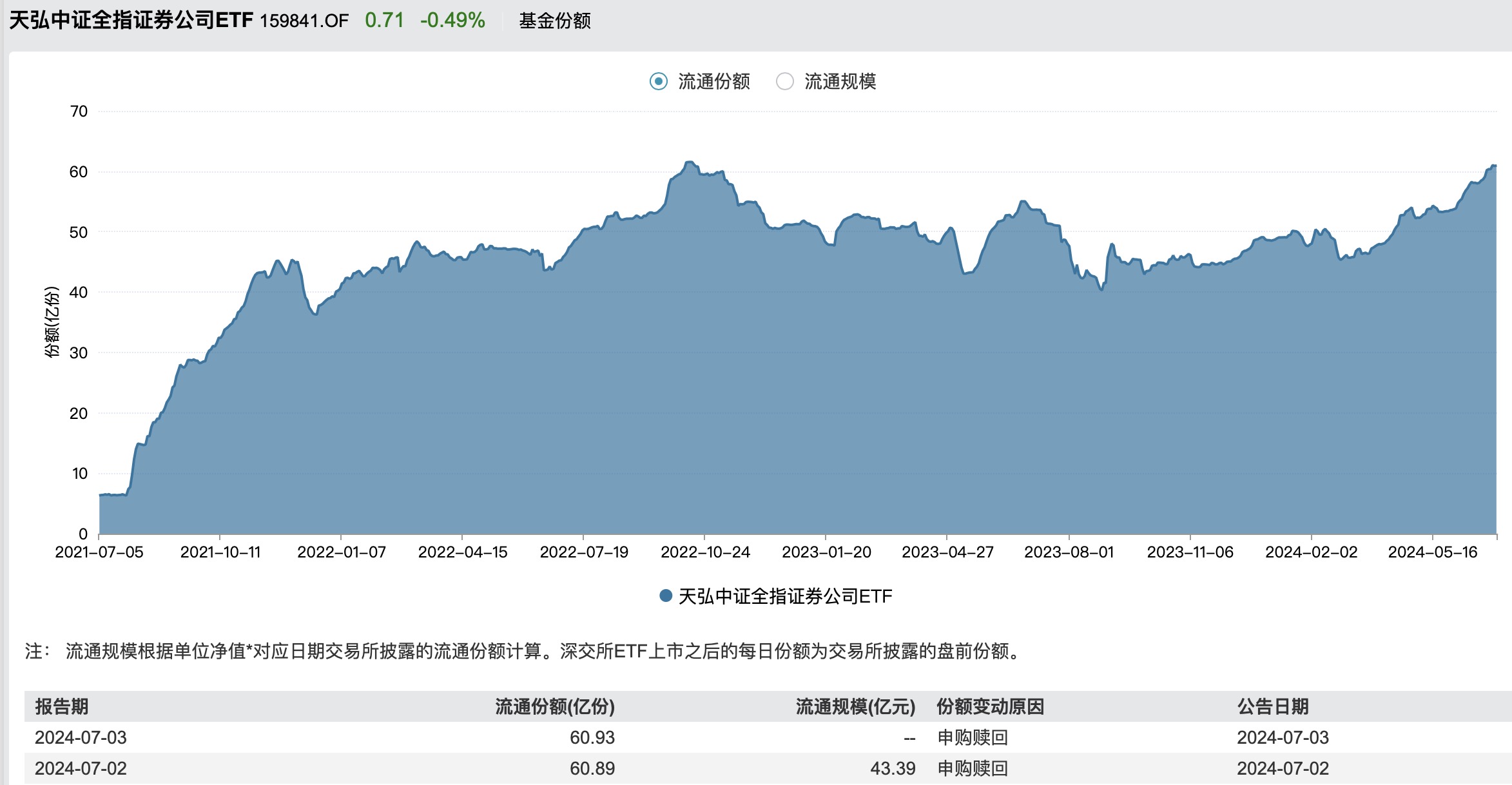Click the x-axis label 2021-10-11

pyautogui.click(x=220, y=552)
